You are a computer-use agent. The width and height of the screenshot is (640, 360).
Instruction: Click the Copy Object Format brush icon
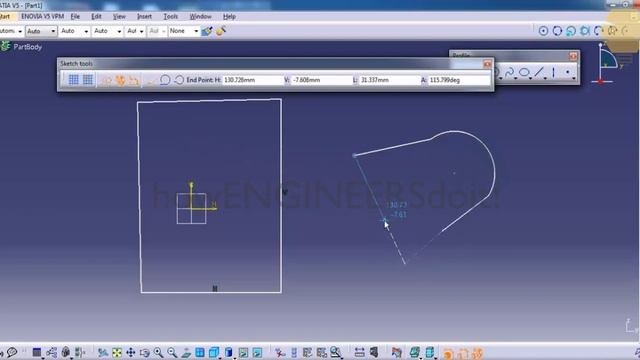click(x=220, y=31)
